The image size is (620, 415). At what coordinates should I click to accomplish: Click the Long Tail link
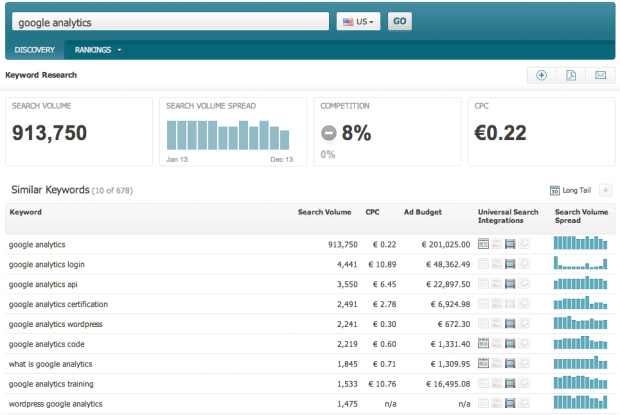click(577, 191)
